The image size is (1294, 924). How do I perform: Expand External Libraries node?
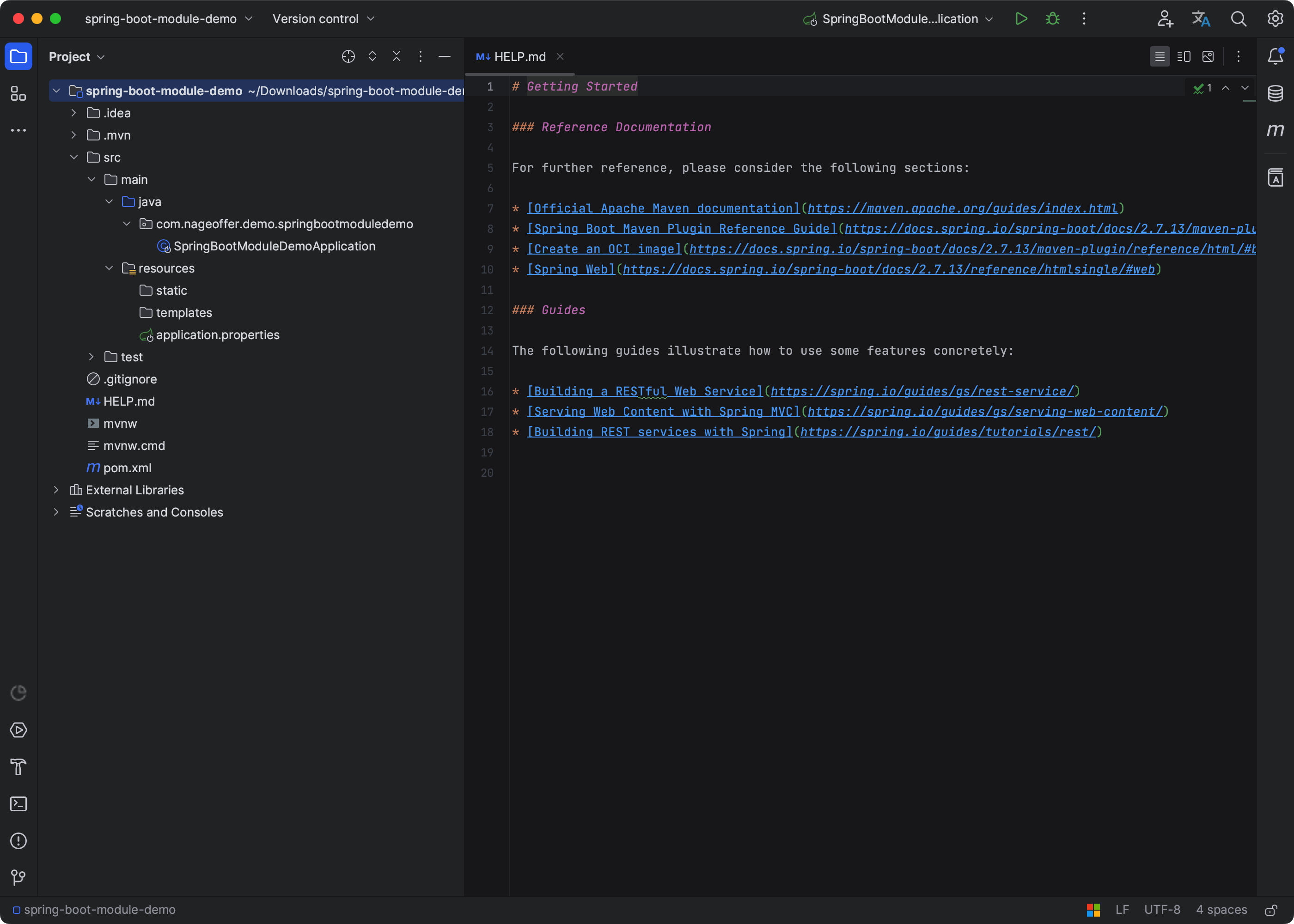[56, 490]
